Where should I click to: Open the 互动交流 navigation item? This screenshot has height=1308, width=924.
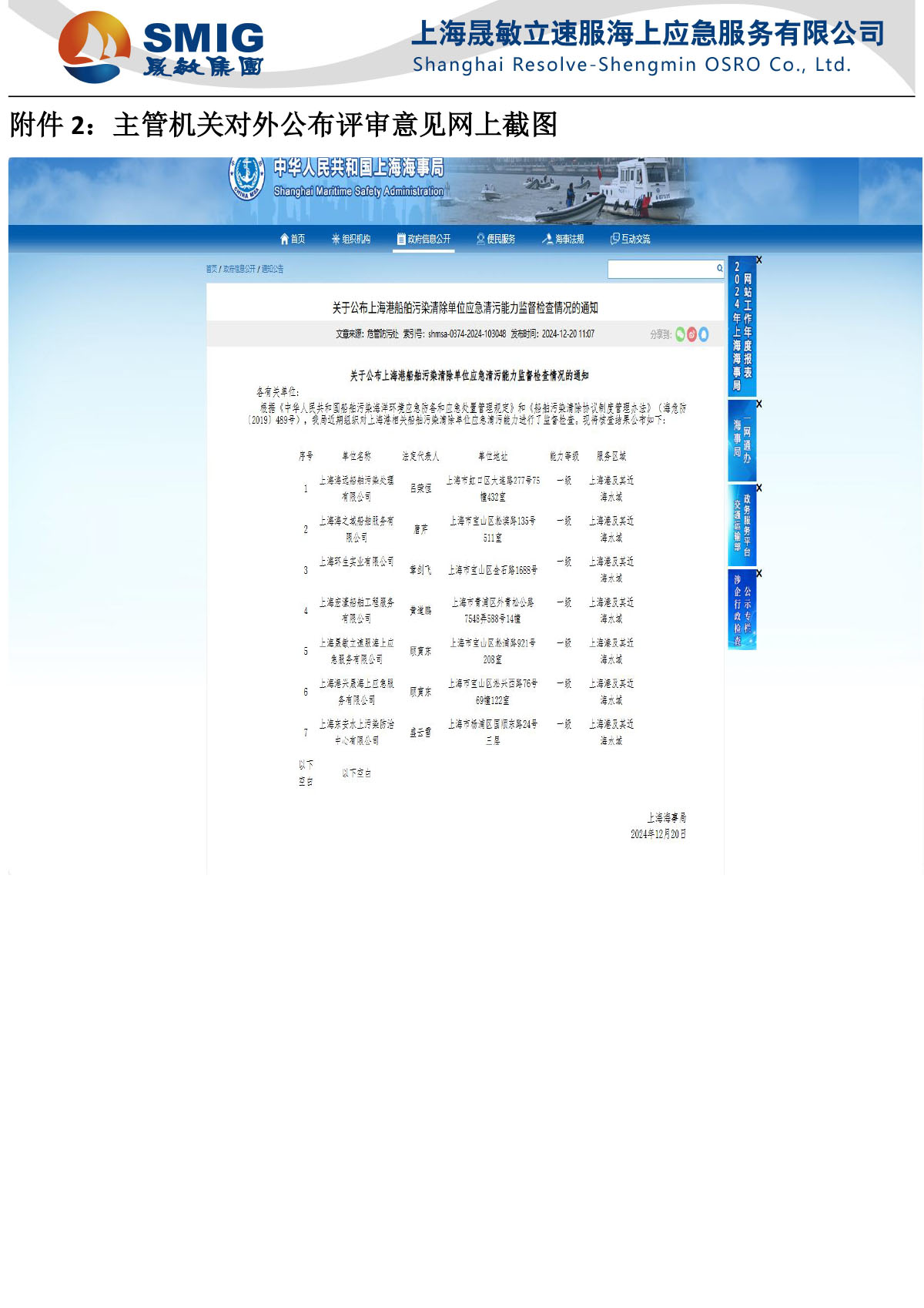tap(630, 240)
